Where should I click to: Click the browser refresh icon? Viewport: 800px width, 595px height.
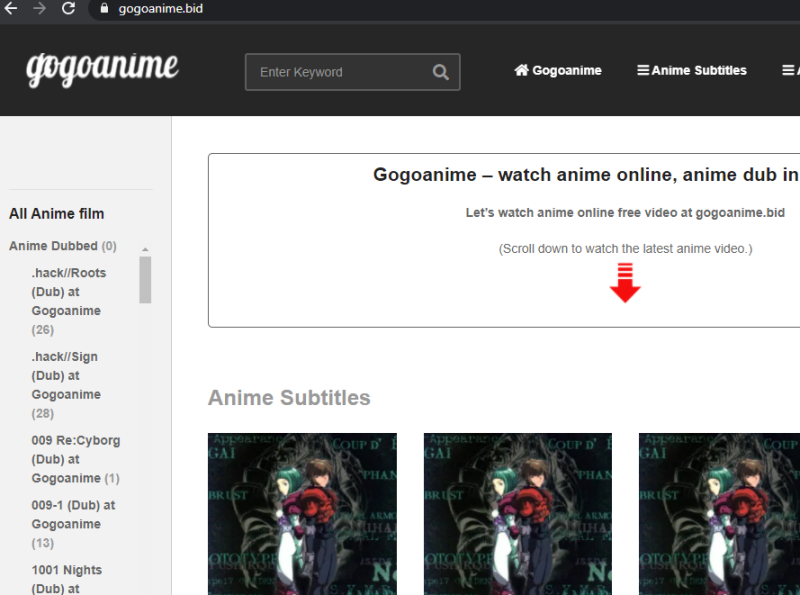pyautogui.click(x=68, y=11)
